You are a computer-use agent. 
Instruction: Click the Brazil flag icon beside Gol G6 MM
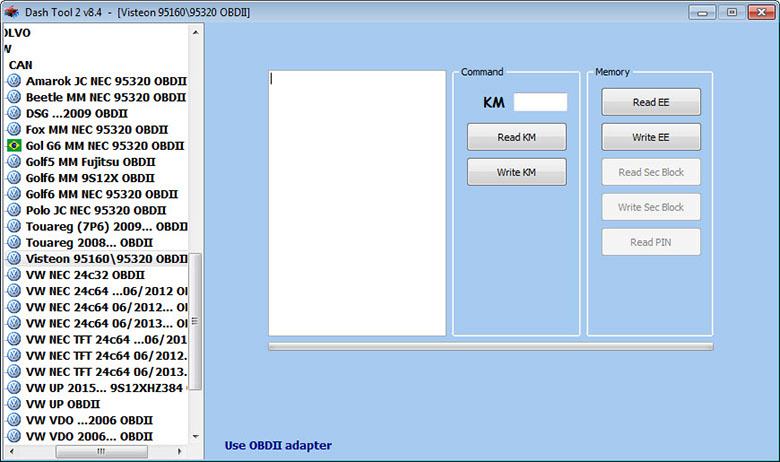(x=14, y=145)
